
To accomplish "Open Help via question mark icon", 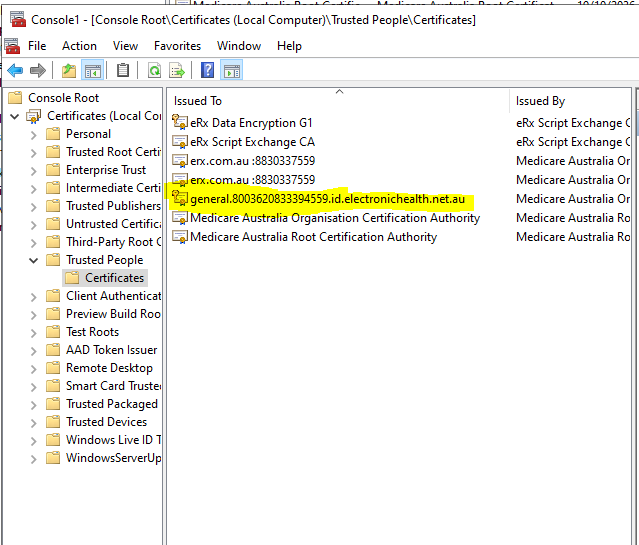I will pyautogui.click(x=207, y=71).
